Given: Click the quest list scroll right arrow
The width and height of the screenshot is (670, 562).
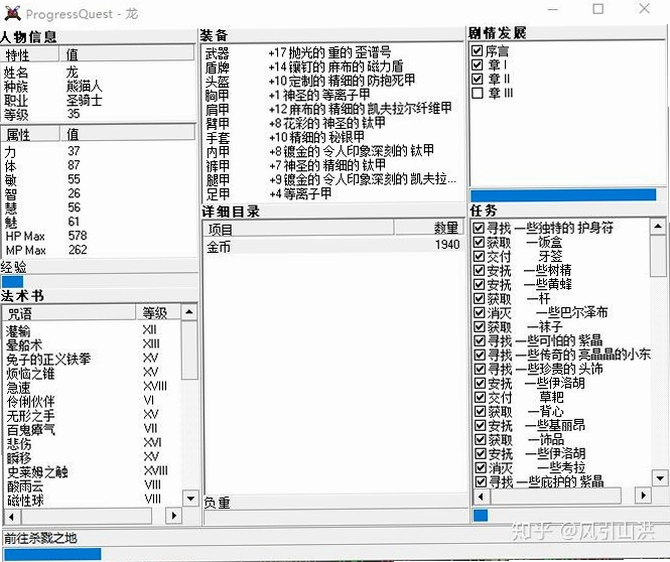Looking at the screenshot, I should click(643, 496).
